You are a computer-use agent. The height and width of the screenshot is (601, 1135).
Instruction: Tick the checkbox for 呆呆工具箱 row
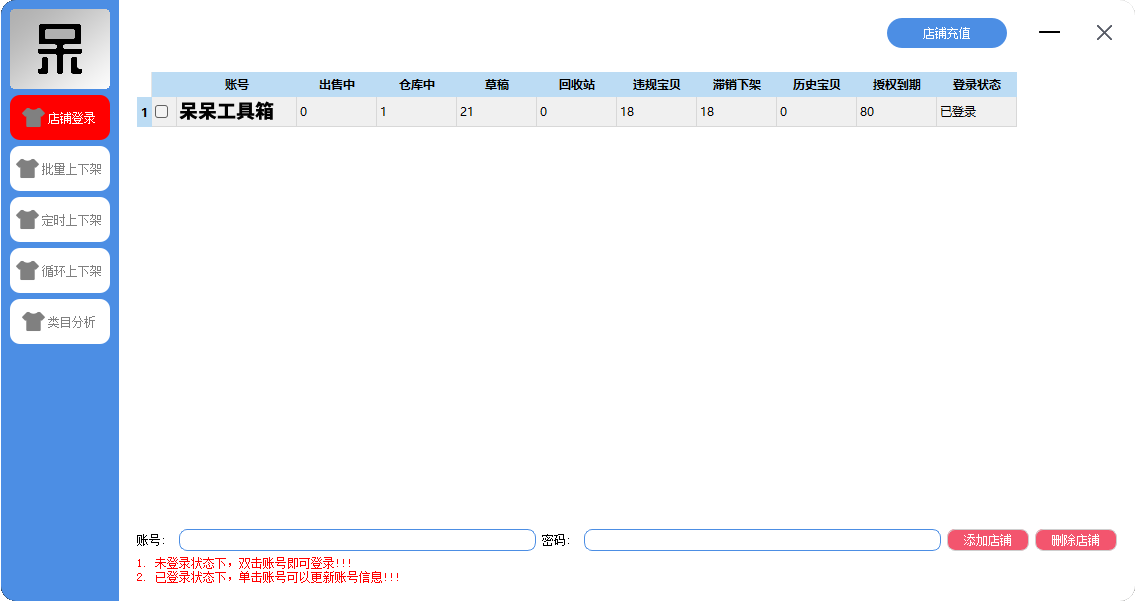click(x=162, y=112)
